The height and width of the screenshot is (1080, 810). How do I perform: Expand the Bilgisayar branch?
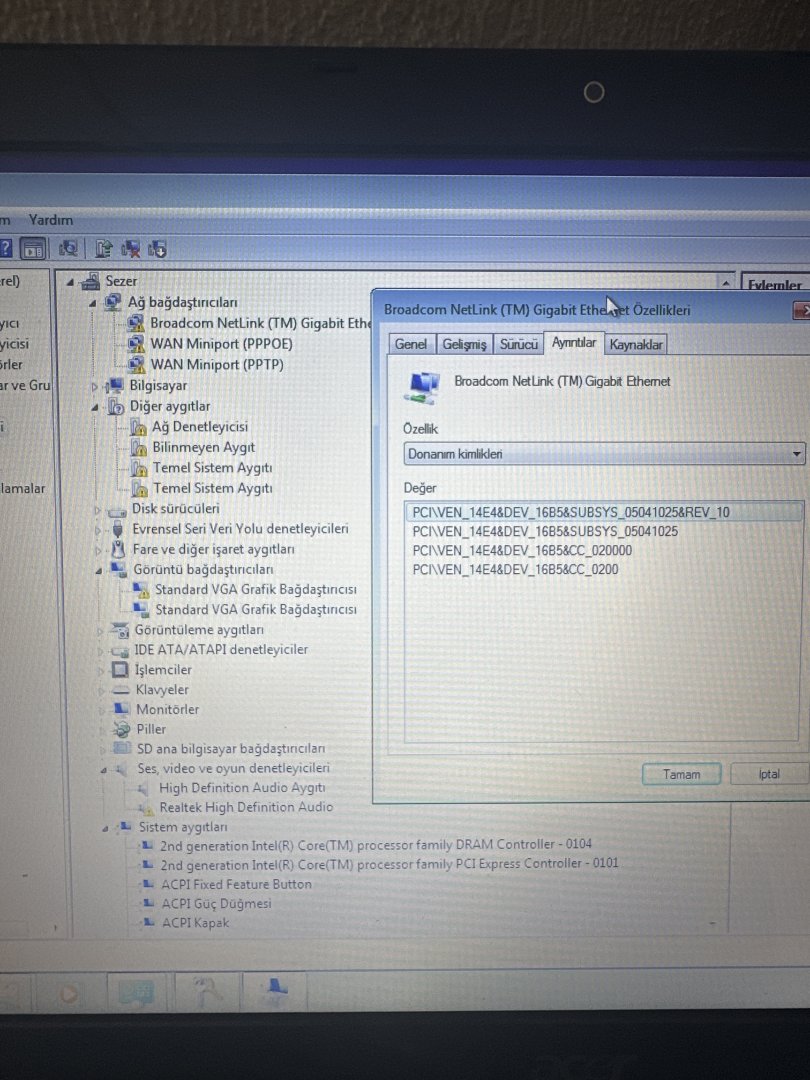[x=96, y=386]
